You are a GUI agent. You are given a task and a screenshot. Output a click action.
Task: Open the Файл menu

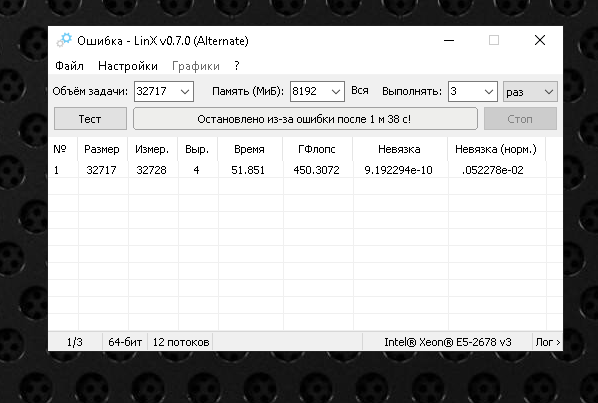(x=69, y=66)
